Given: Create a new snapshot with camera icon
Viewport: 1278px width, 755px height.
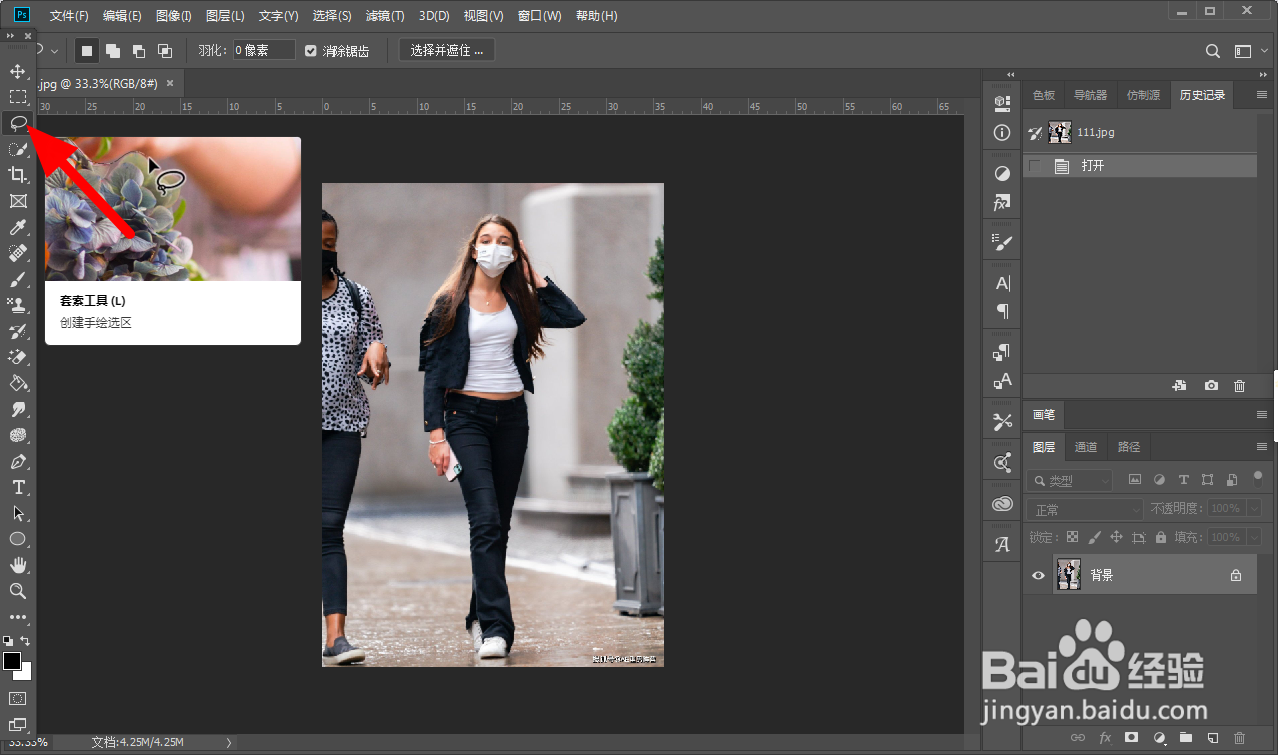Looking at the screenshot, I should tap(1211, 385).
